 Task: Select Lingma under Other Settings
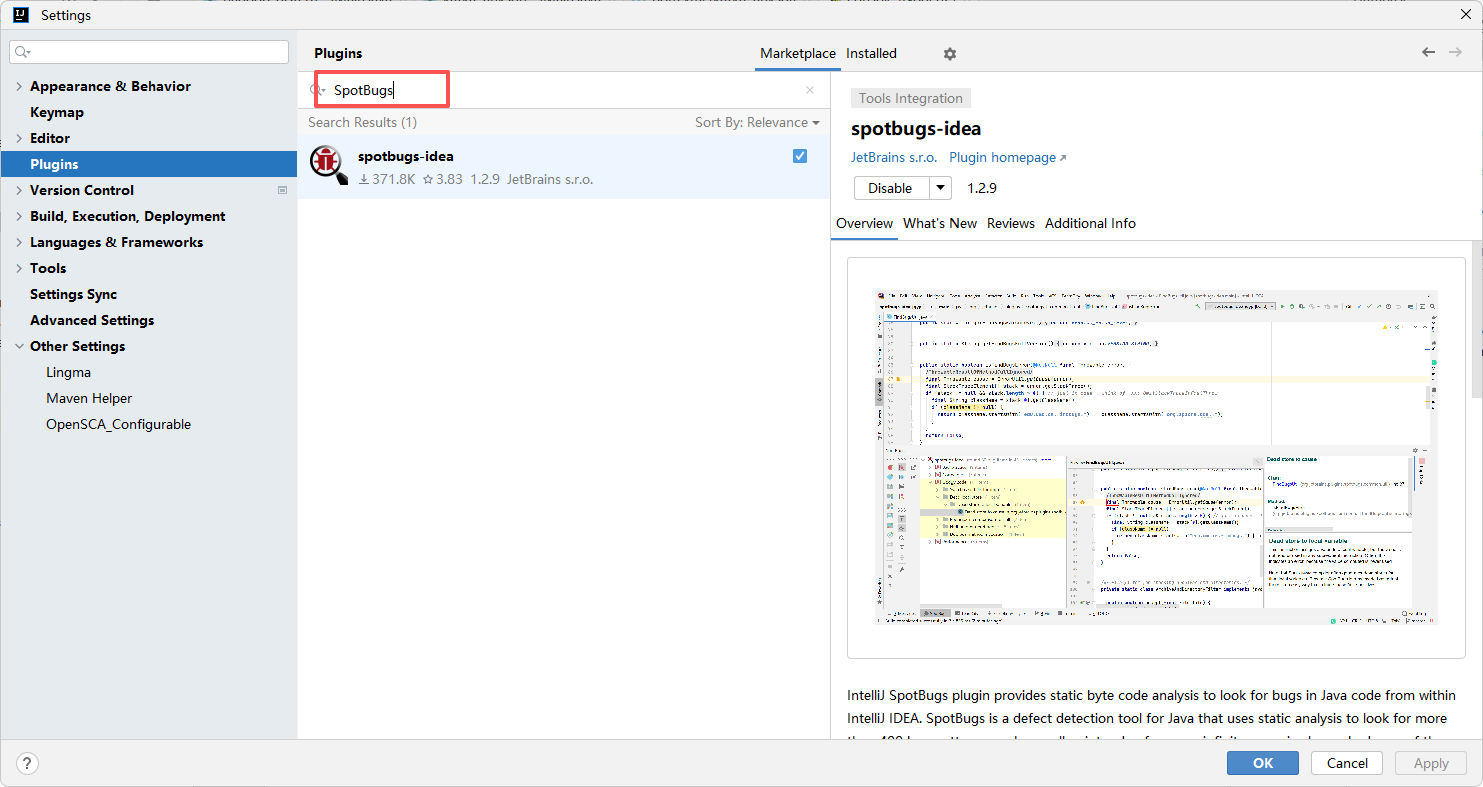pos(68,372)
